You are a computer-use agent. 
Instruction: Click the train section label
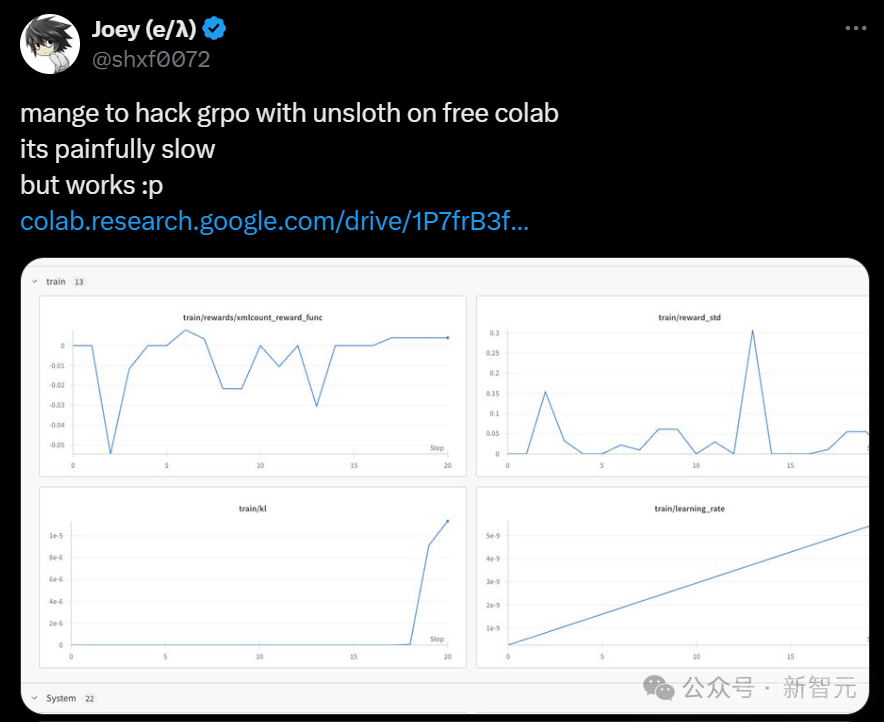tap(56, 281)
